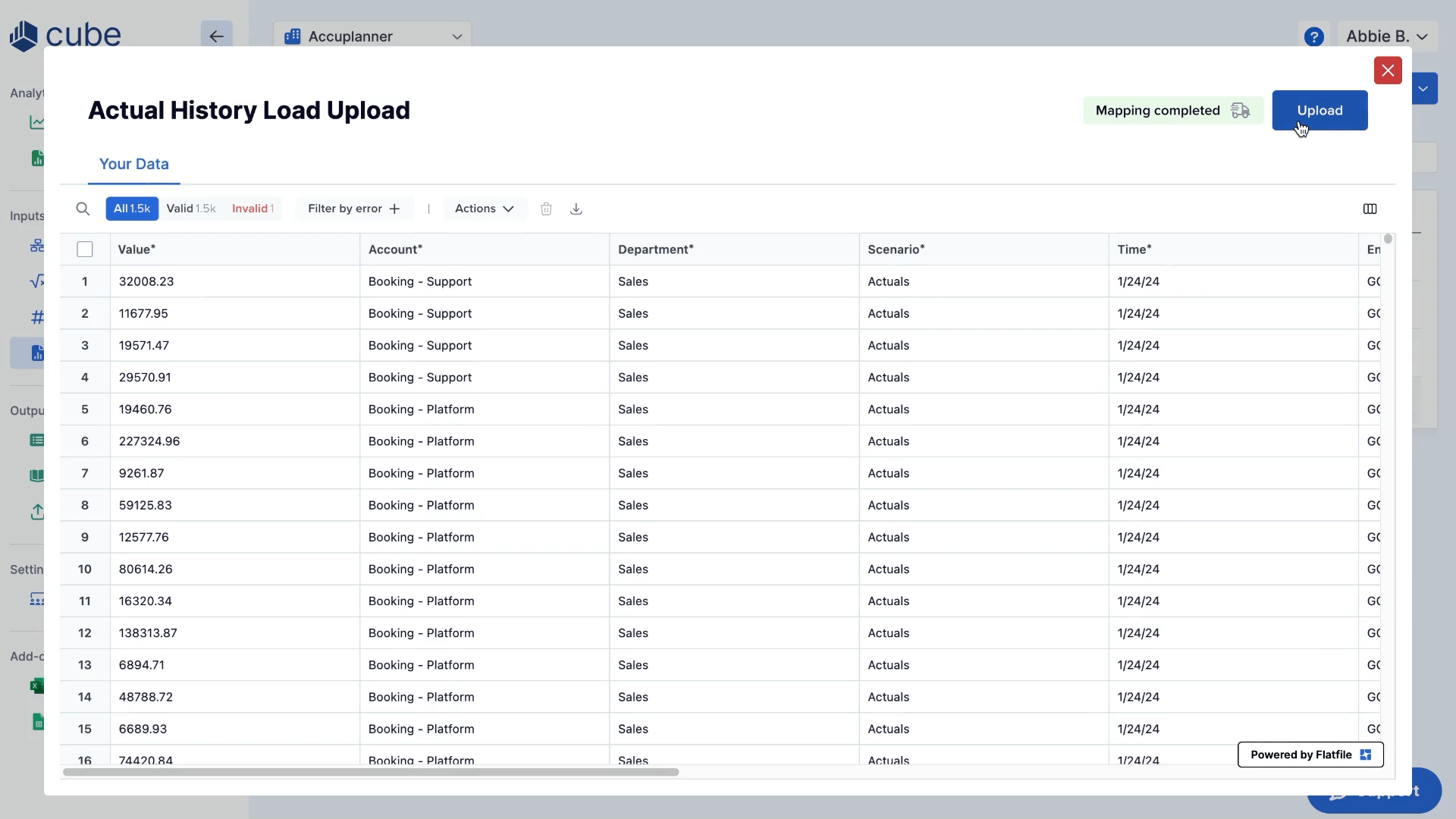This screenshot has width=1456, height=819.
Task: Click the Accuplanner building icon
Action: (x=292, y=36)
